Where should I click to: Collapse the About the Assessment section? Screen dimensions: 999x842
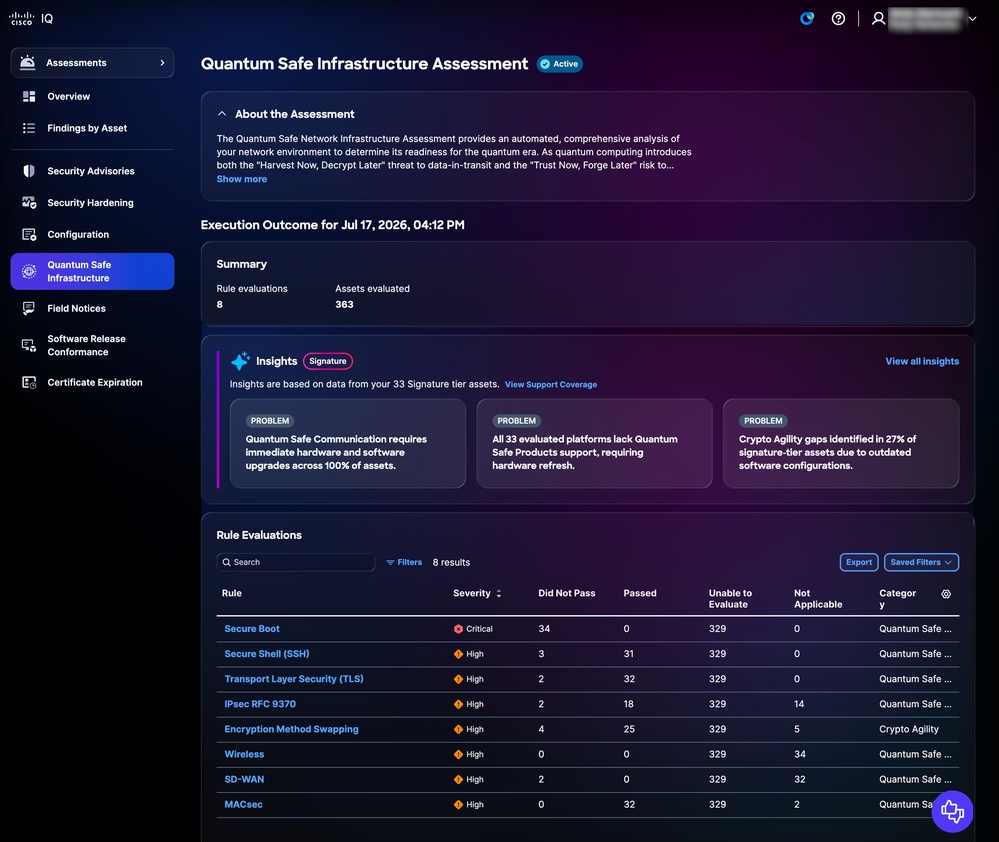point(222,114)
